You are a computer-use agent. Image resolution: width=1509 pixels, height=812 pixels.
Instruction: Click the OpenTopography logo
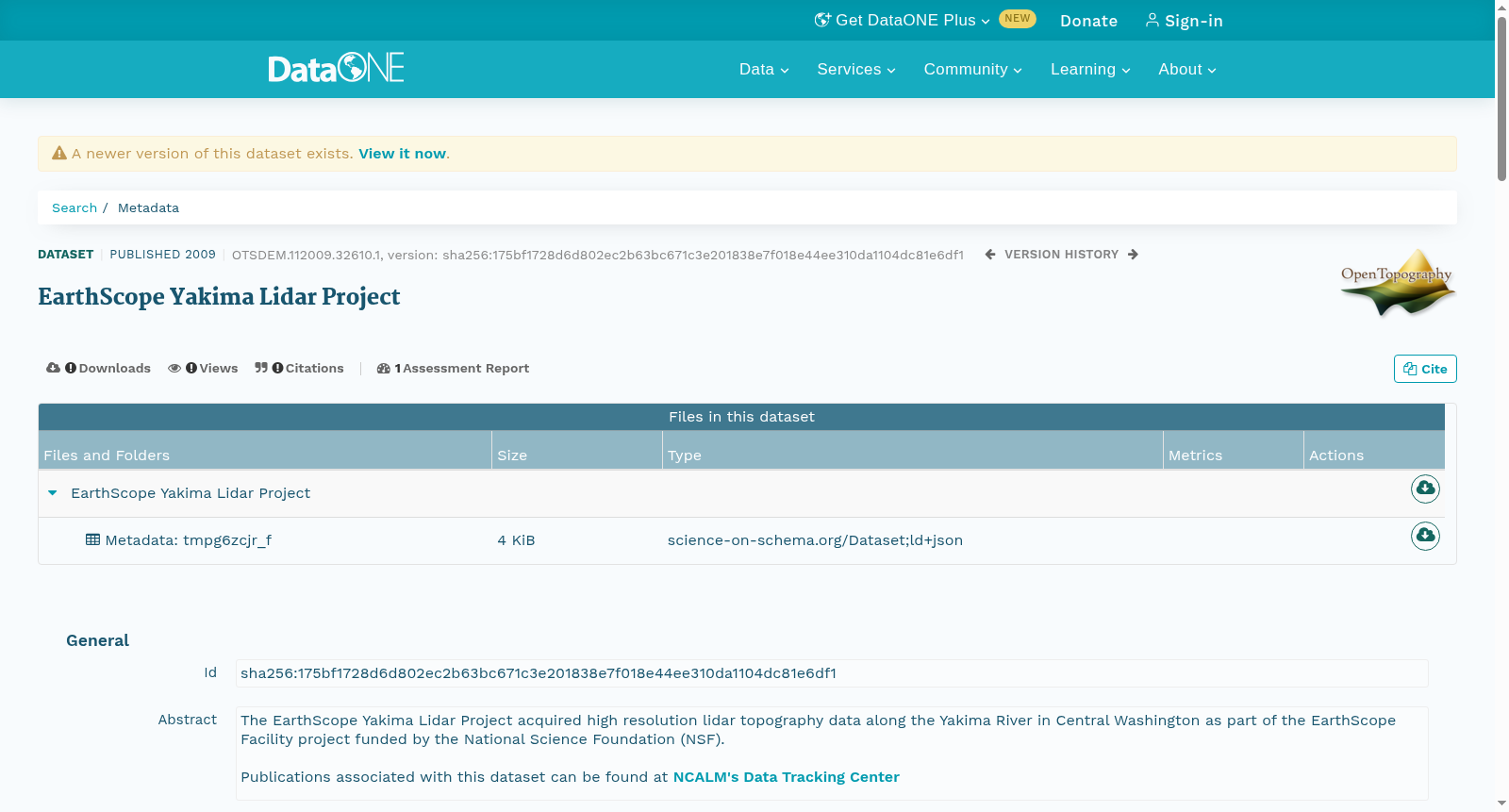pos(1397,282)
